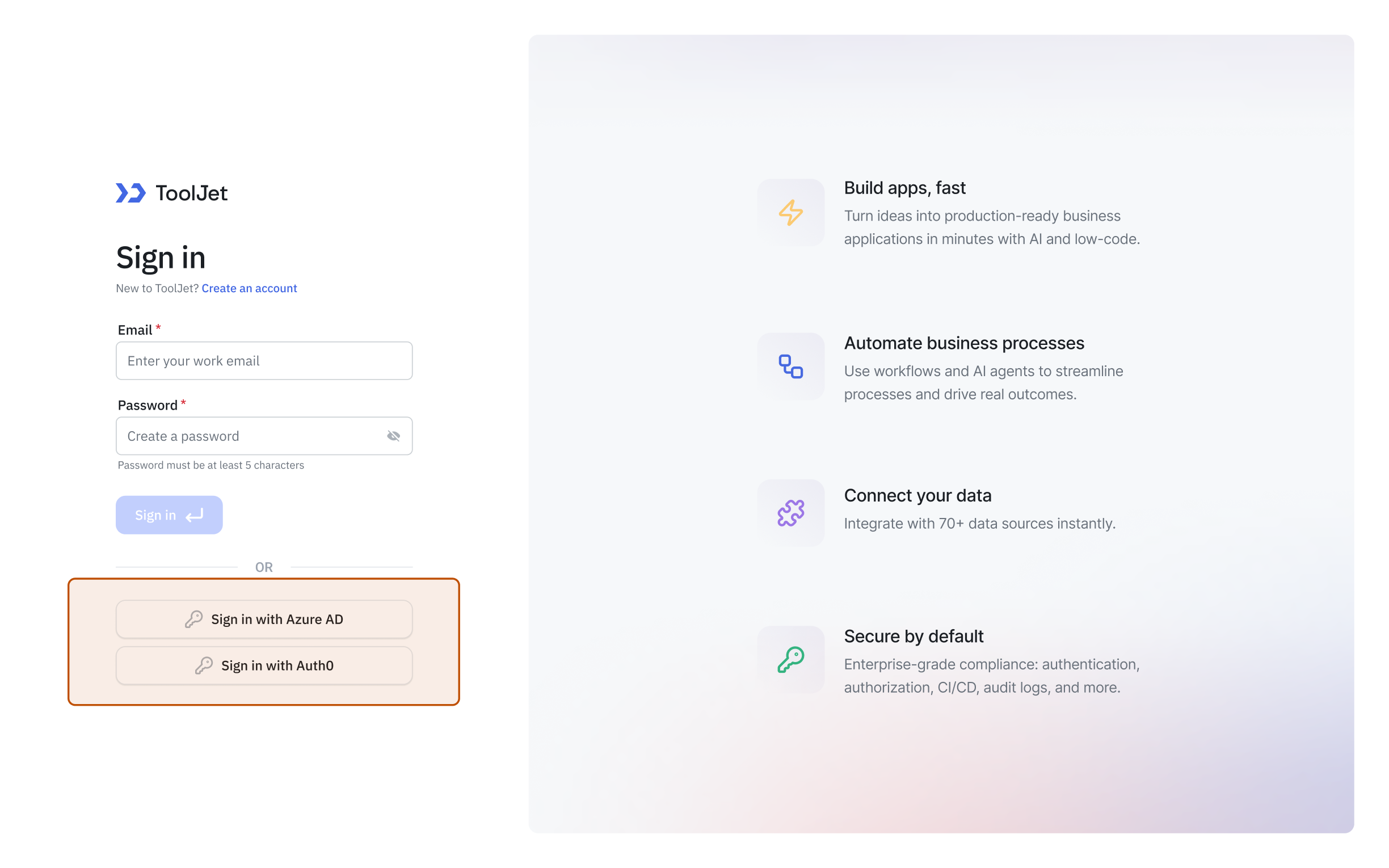Screen dimensions: 1389x868
Task: Open the Create an account link
Action: pos(249,288)
